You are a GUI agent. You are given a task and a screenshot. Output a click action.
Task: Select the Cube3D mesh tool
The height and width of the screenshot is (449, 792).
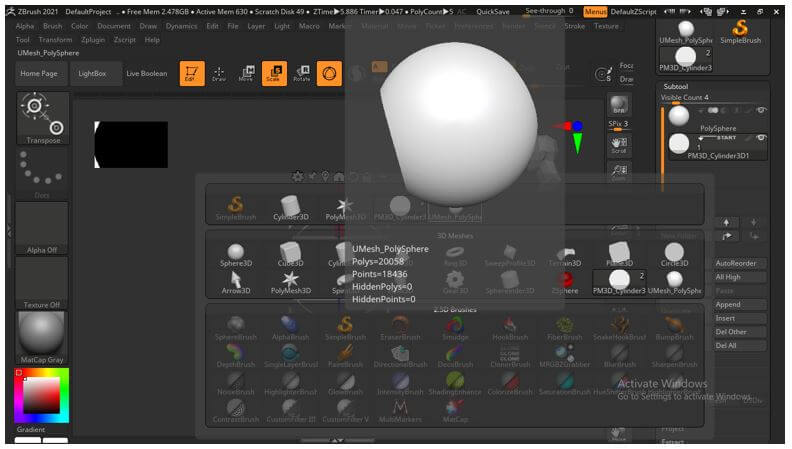[290, 255]
